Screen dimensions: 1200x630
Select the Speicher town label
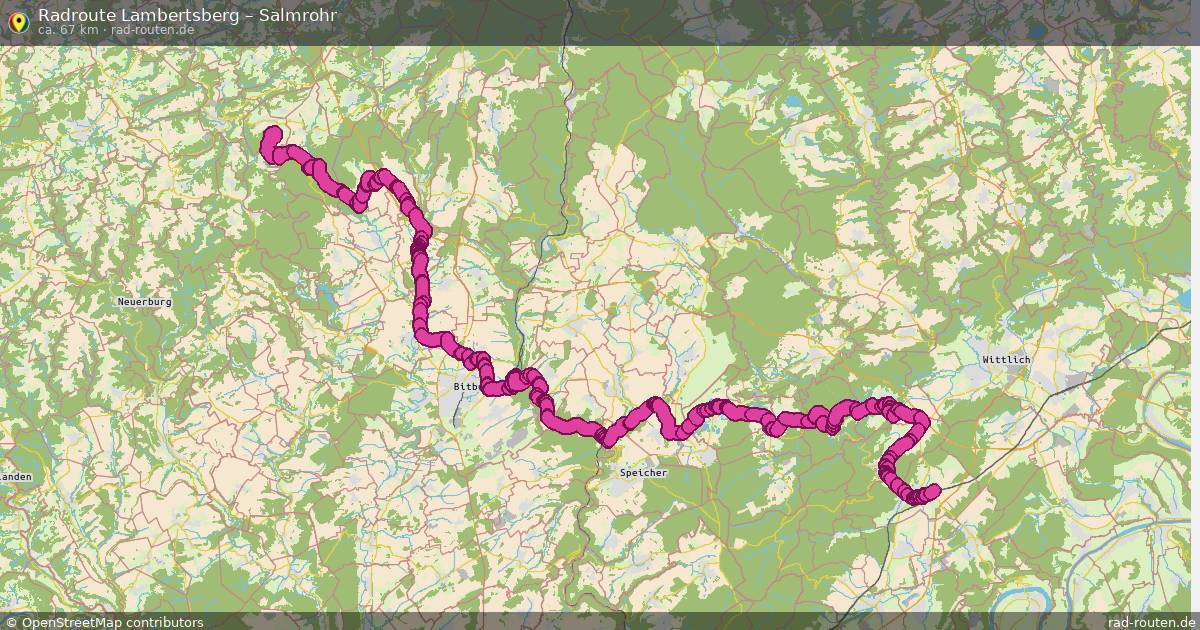[643, 472]
